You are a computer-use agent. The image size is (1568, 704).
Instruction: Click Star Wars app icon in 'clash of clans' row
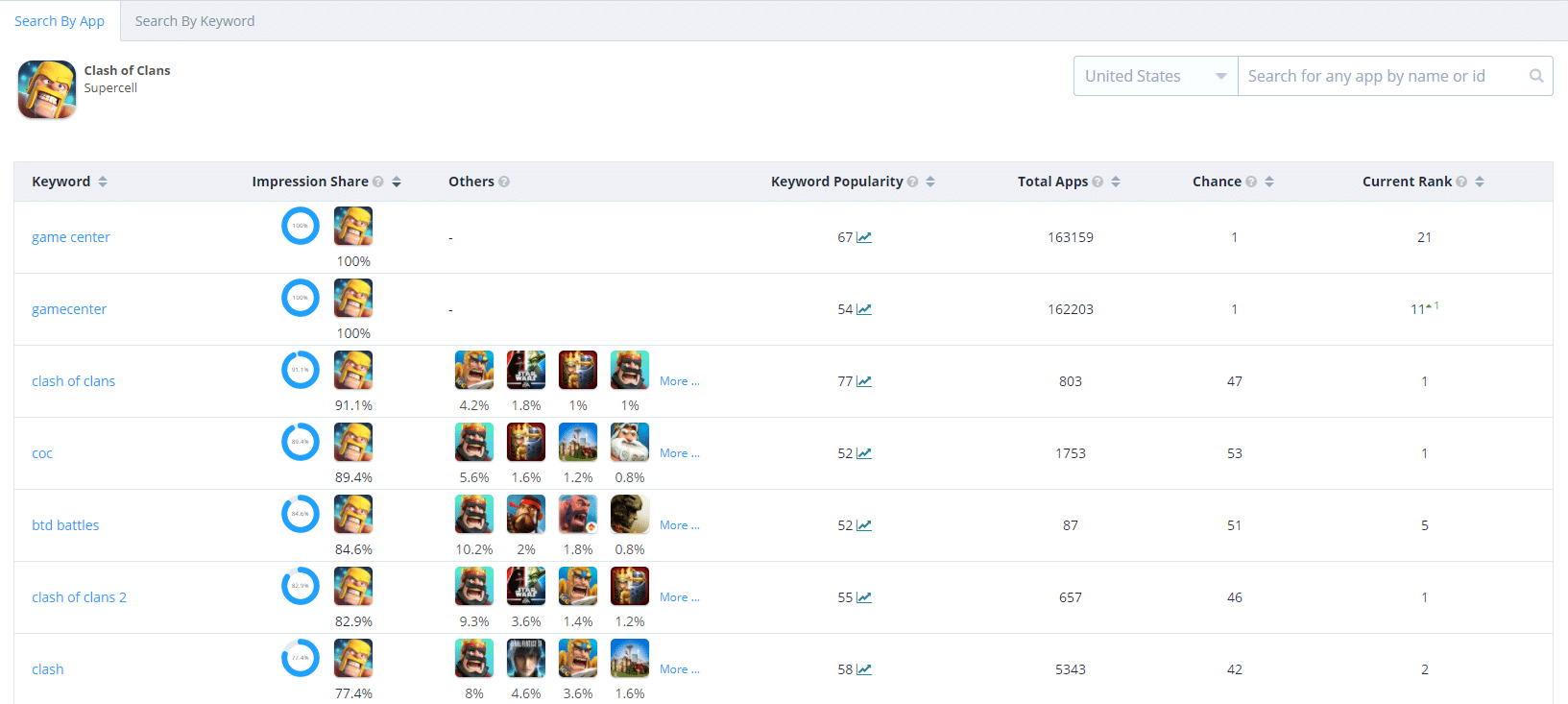[x=526, y=370]
